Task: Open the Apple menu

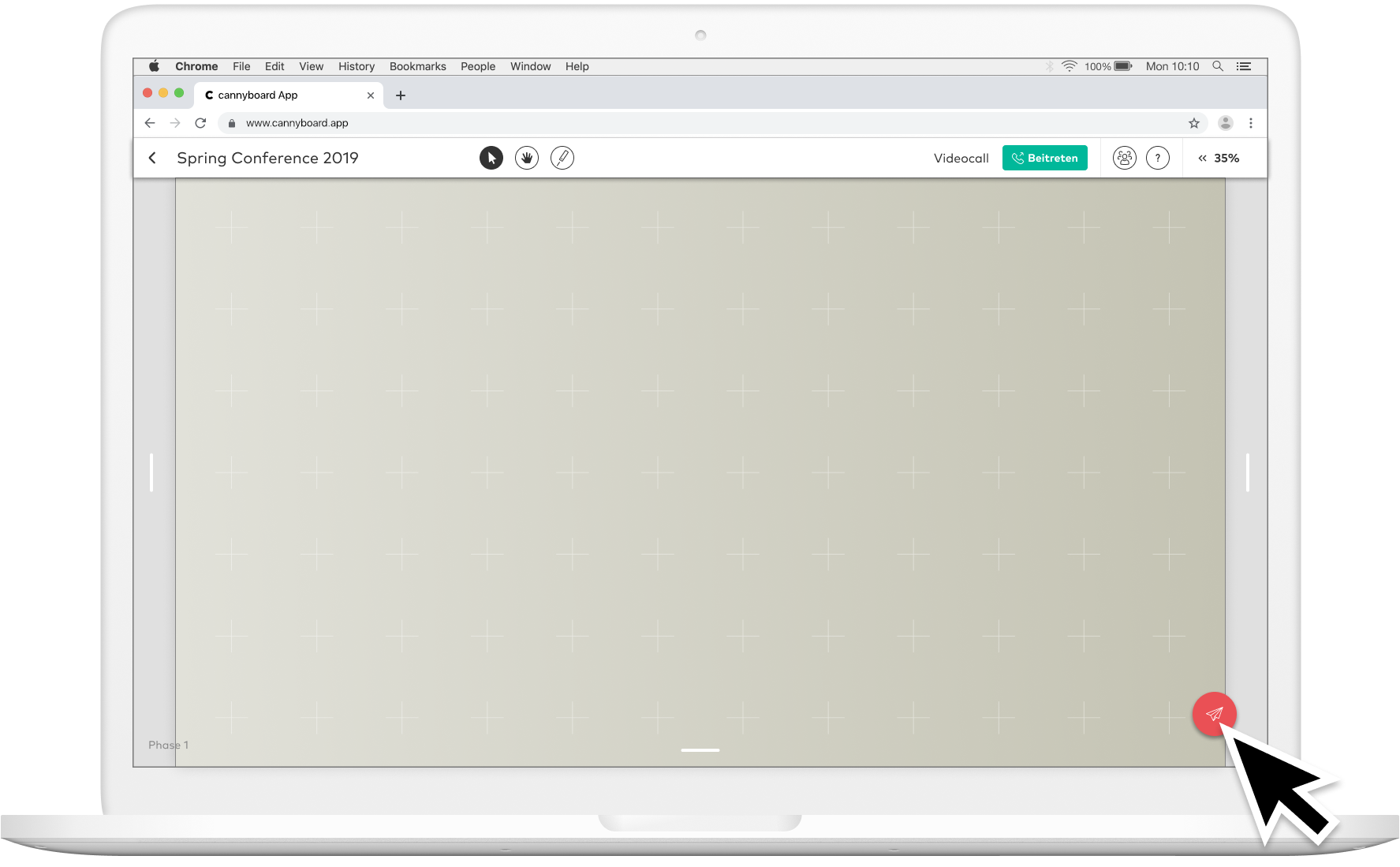Action: pos(155,66)
